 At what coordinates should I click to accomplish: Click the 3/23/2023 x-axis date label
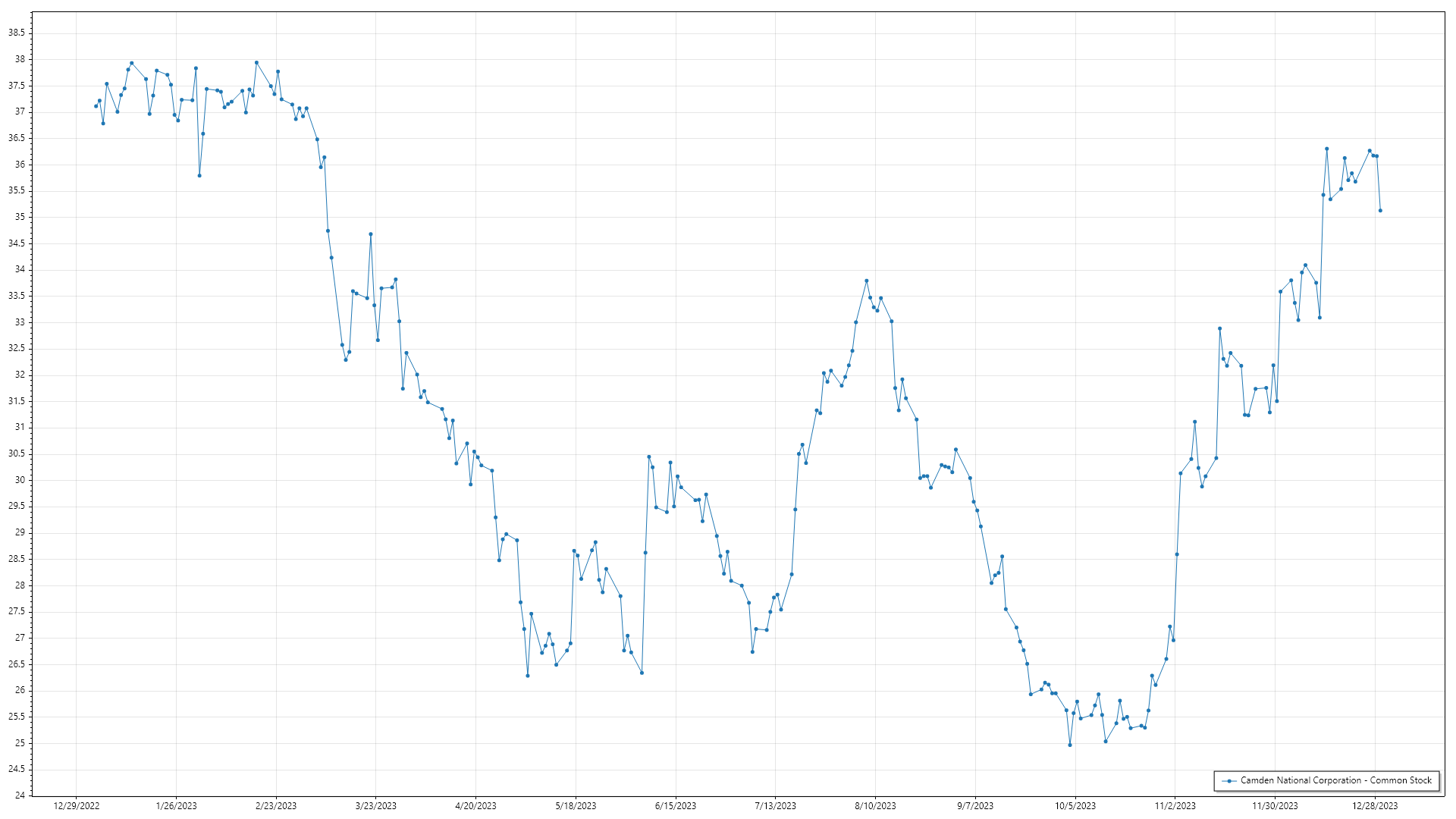(376, 806)
